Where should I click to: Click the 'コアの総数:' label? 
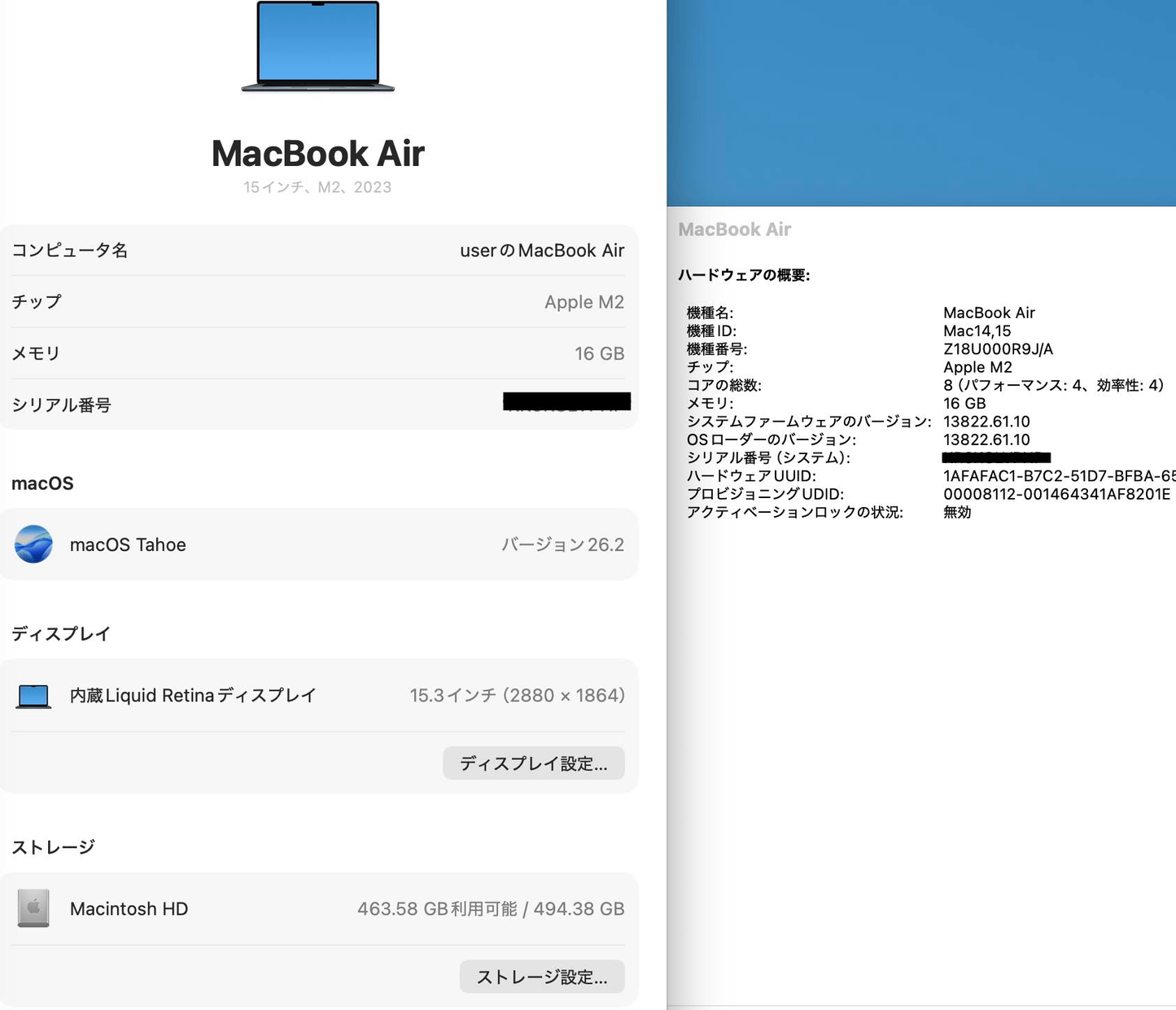click(x=724, y=385)
